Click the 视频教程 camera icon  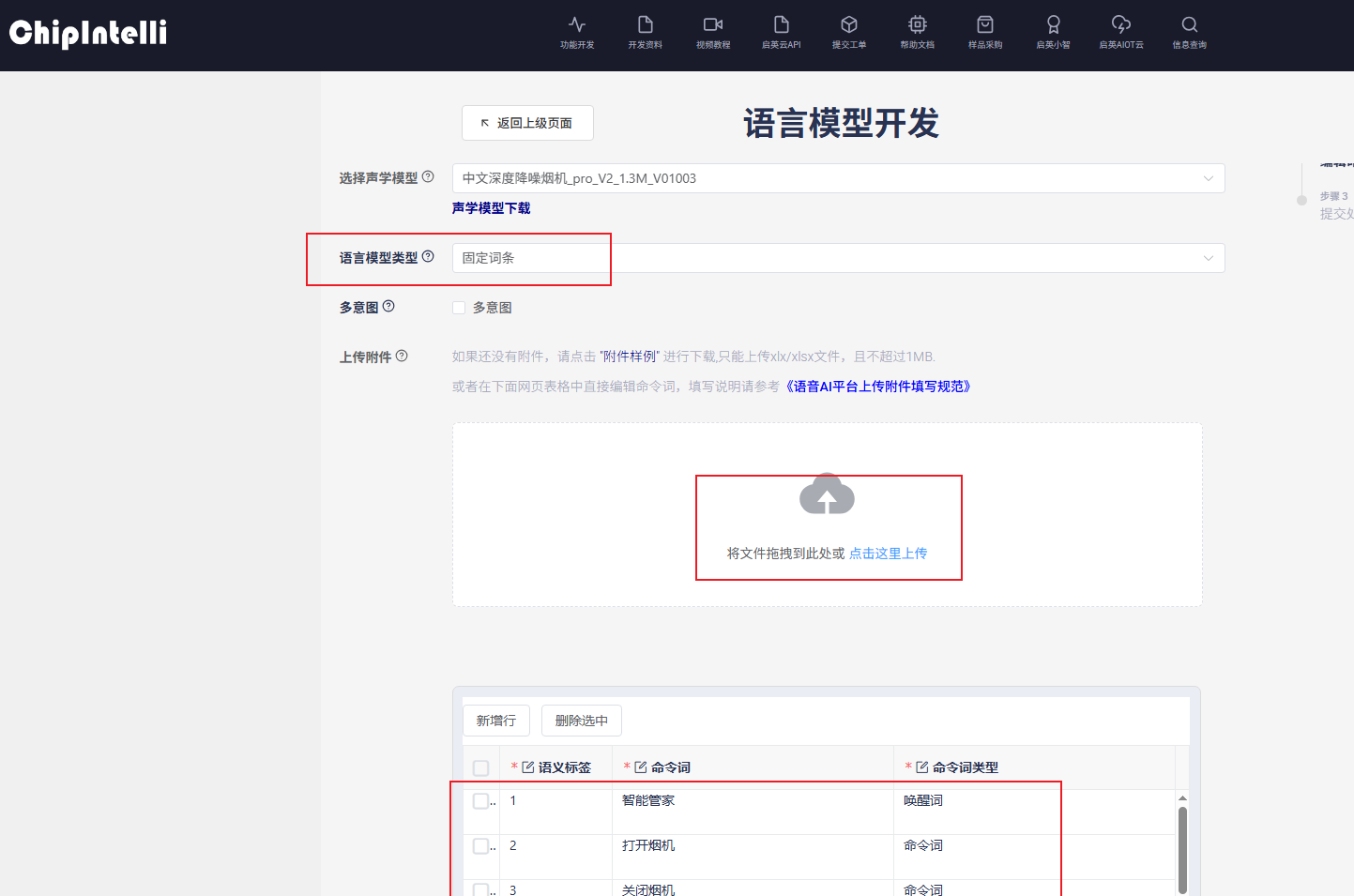click(713, 25)
